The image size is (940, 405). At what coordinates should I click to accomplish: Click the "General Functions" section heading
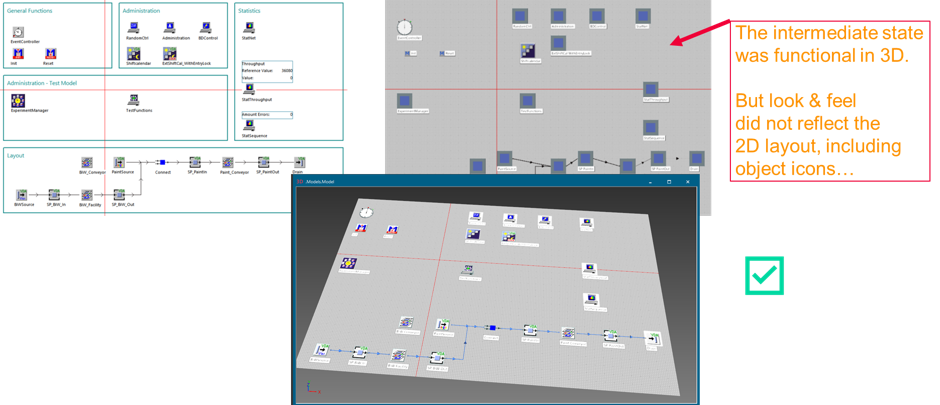coord(29,11)
